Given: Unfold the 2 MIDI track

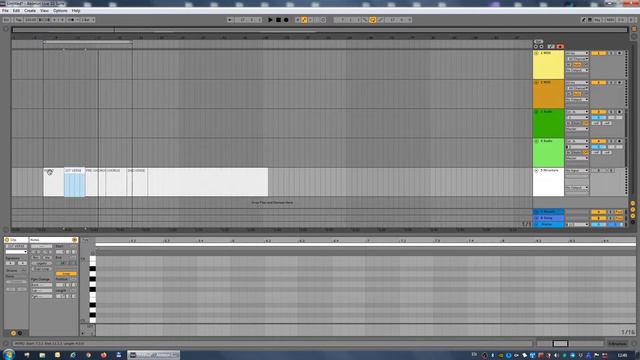Looking at the screenshot, I should tap(536, 82).
